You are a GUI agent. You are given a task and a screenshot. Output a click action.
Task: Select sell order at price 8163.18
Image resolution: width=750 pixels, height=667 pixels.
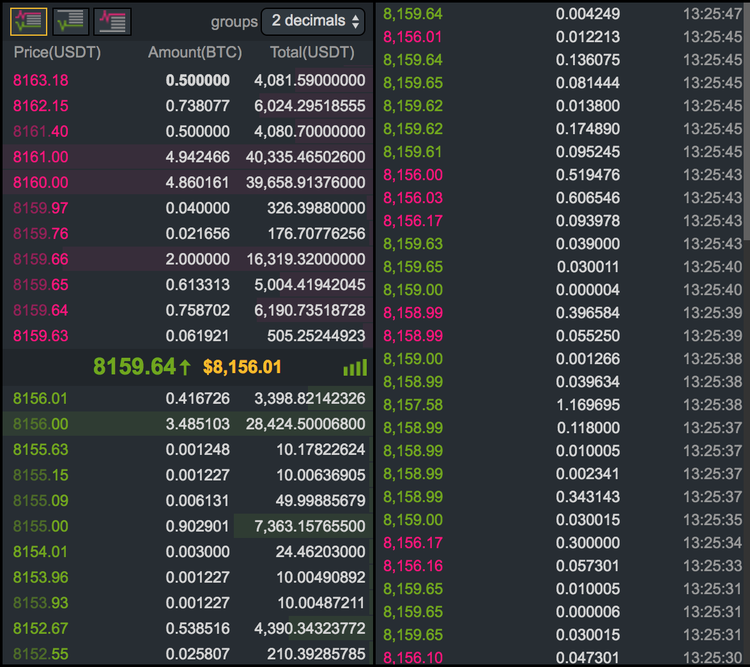click(188, 80)
